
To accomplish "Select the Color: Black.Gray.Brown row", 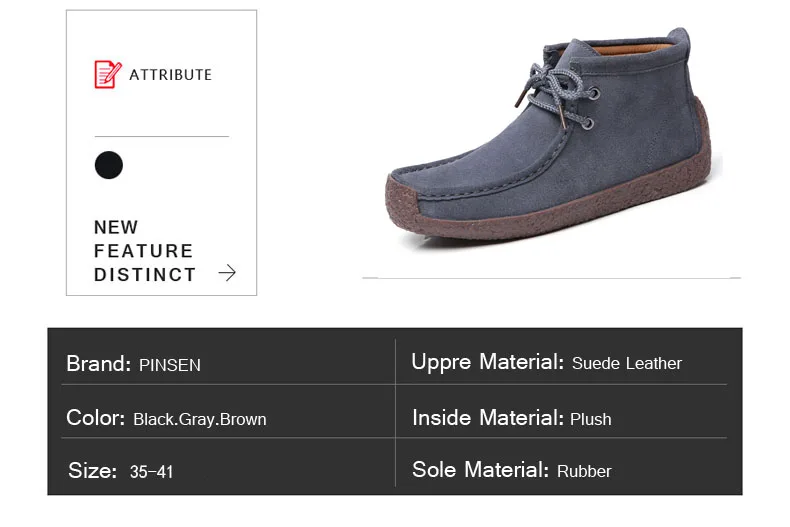I will click(166, 418).
